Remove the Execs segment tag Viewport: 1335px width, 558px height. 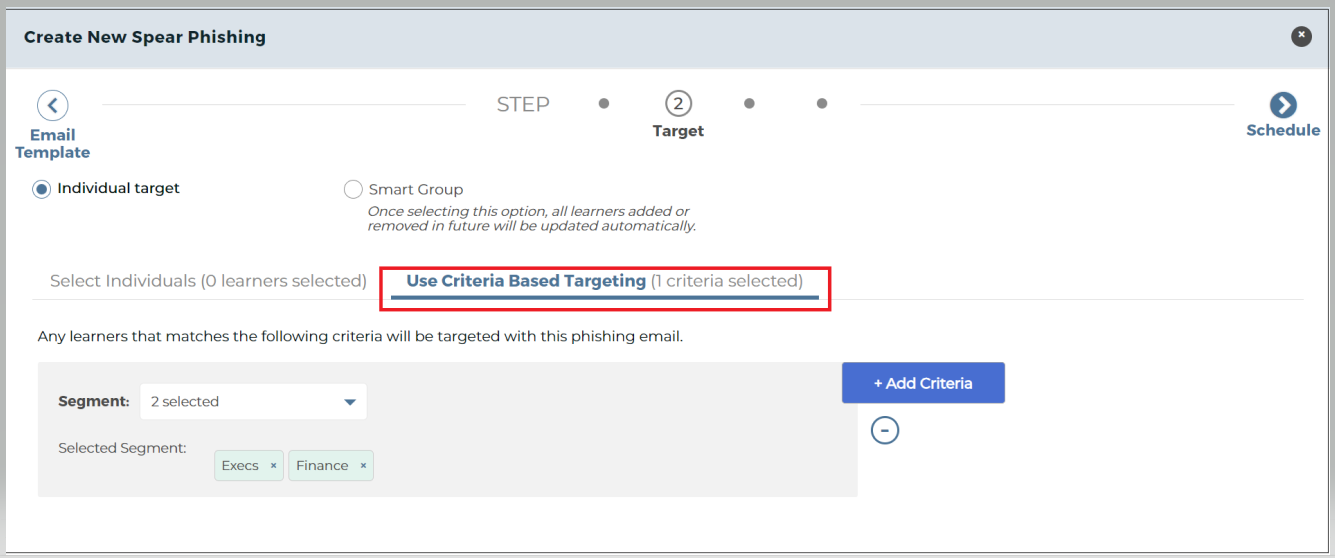(x=273, y=466)
